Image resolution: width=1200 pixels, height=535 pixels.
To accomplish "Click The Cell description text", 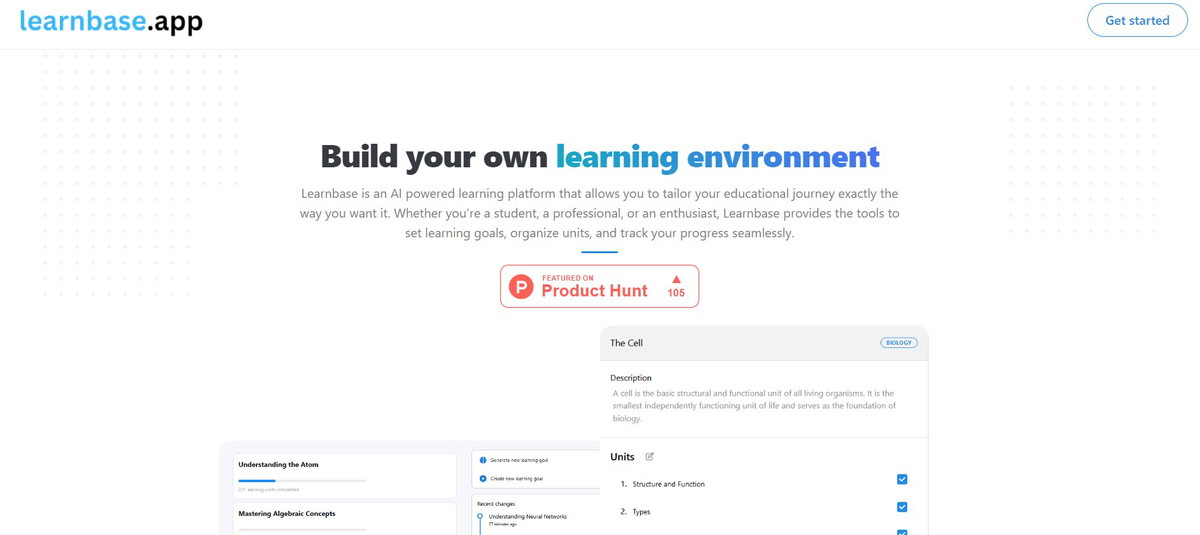I will pyautogui.click(x=755, y=405).
